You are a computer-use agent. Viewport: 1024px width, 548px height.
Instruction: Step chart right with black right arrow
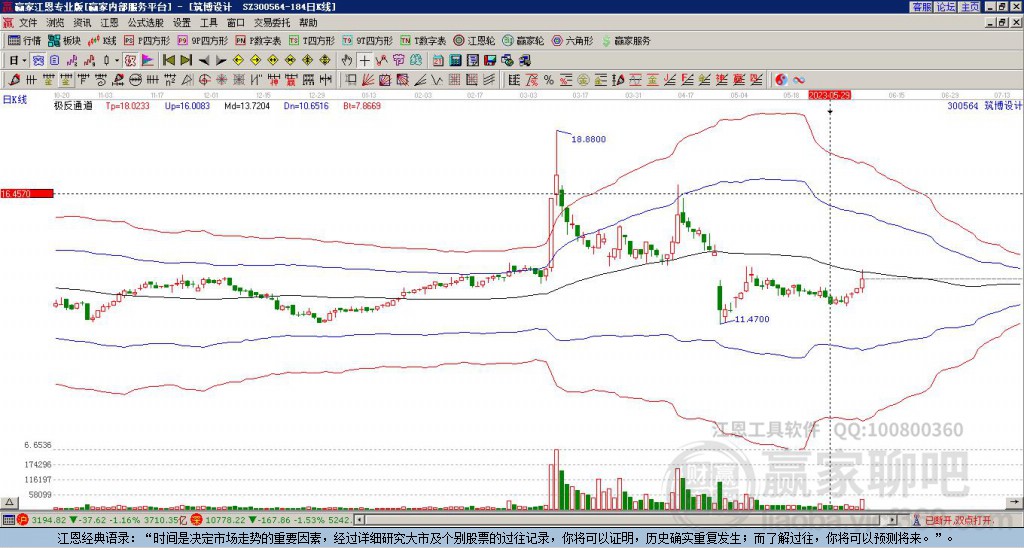point(221,61)
